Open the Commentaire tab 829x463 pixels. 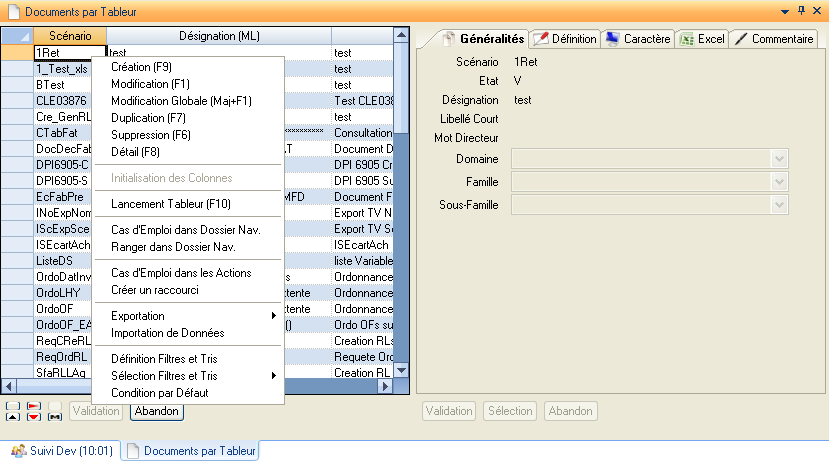[x=774, y=39]
